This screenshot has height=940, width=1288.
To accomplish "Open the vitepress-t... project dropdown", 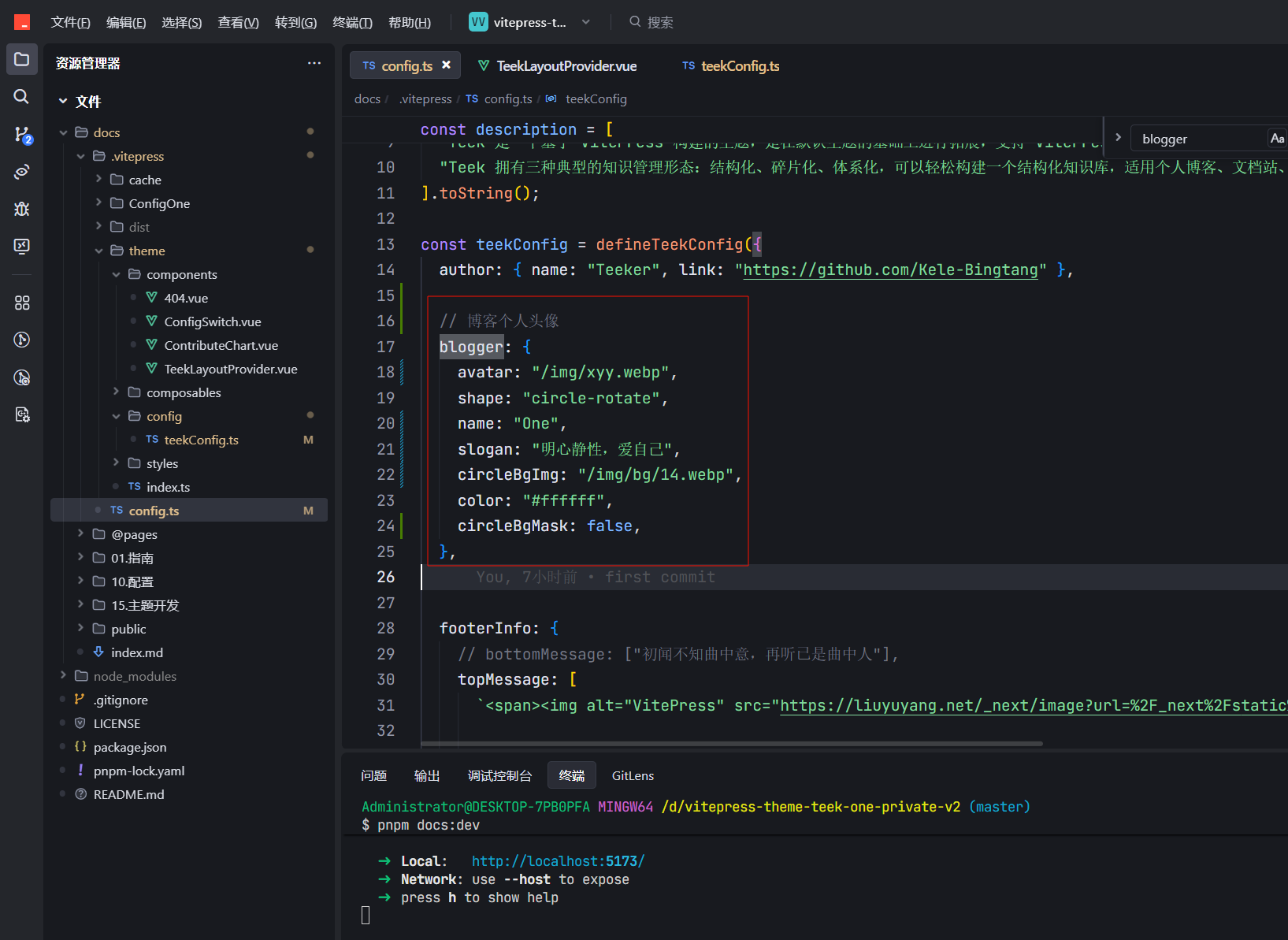I will tap(529, 22).
